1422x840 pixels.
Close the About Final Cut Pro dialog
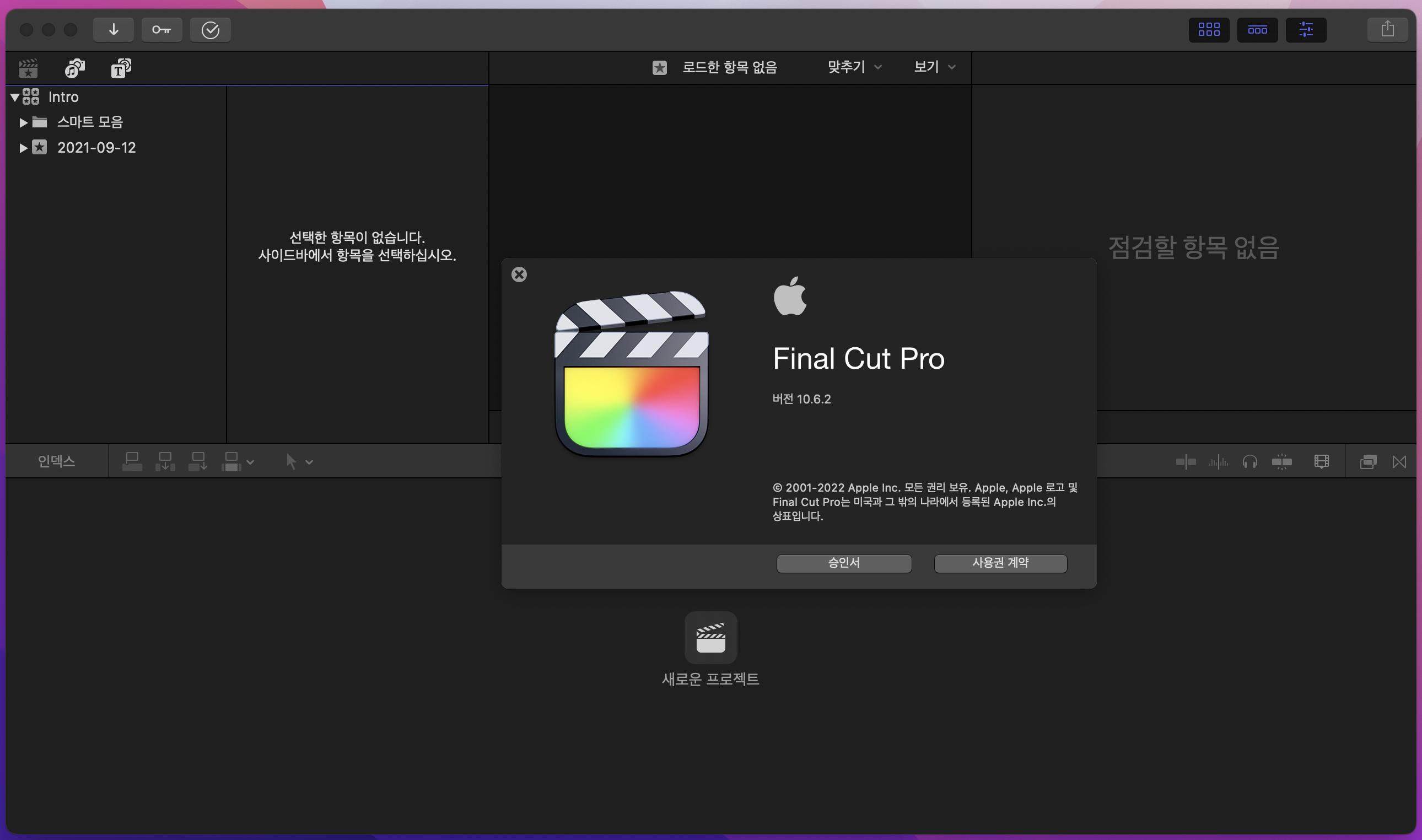pyautogui.click(x=519, y=274)
